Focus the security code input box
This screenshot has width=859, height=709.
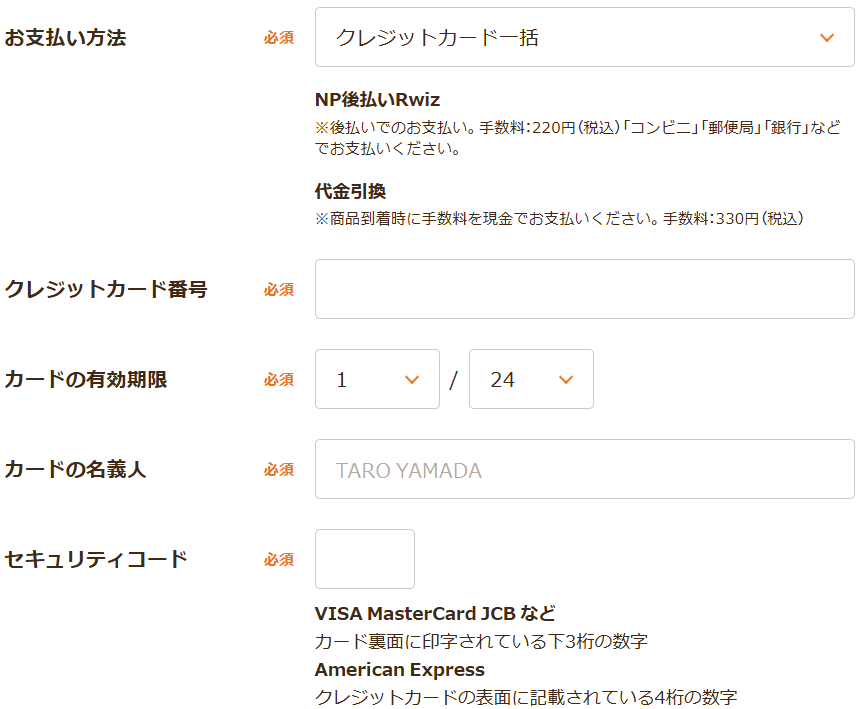pyautogui.click(x=364, y=559)
